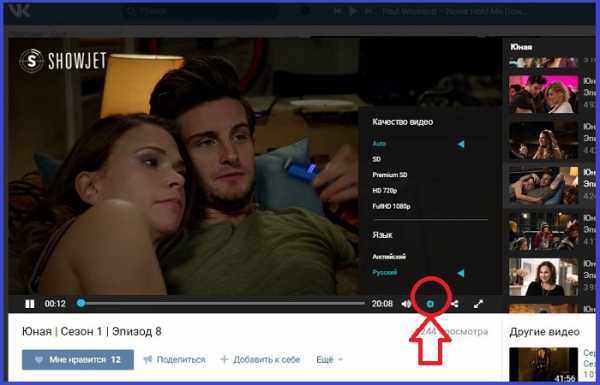Open the playlist thumbnail of the seated audience
Screen dimensions: 600x385
pos(543,232)
